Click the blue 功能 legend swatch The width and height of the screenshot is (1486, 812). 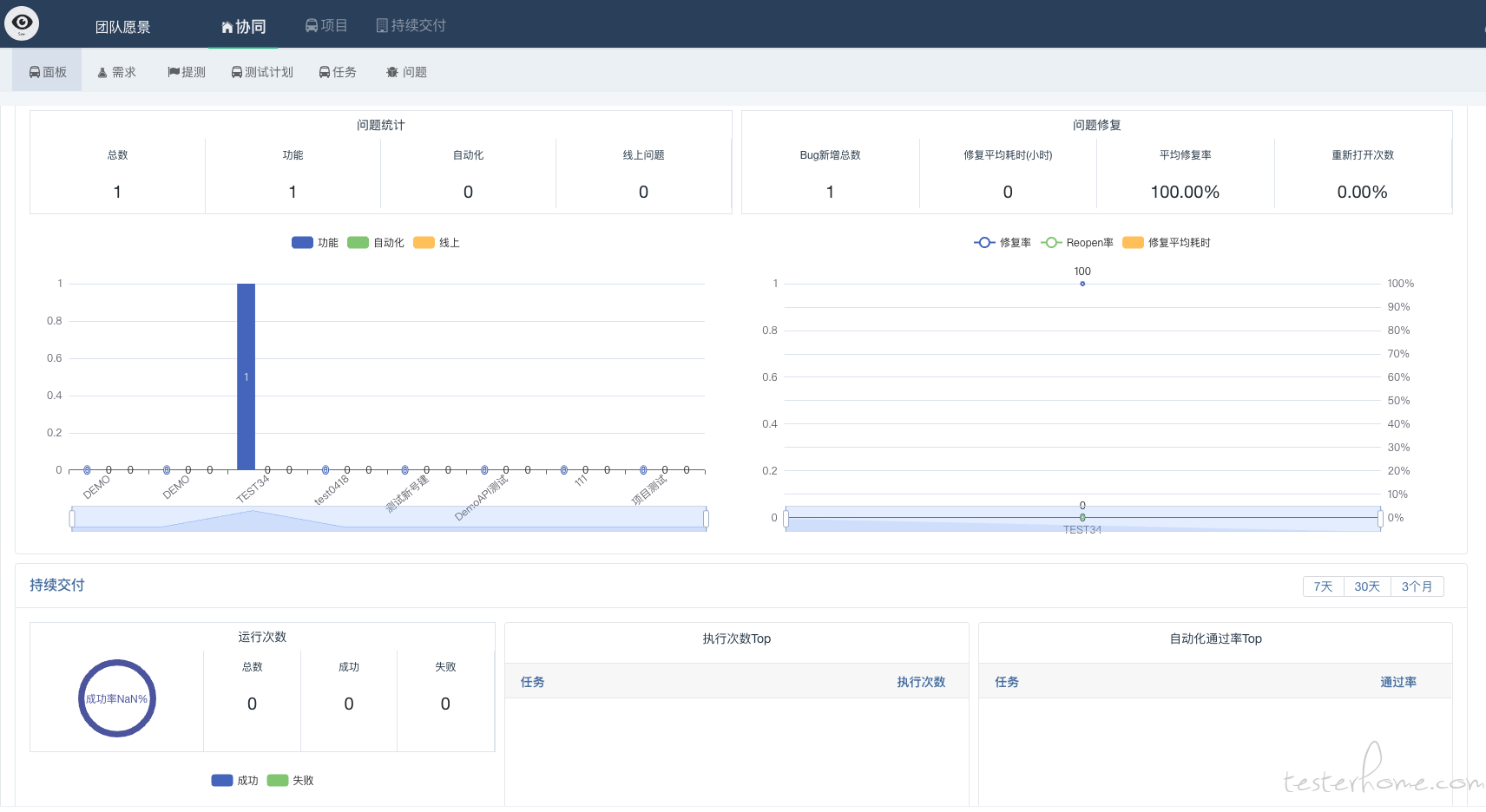(302, 243)
